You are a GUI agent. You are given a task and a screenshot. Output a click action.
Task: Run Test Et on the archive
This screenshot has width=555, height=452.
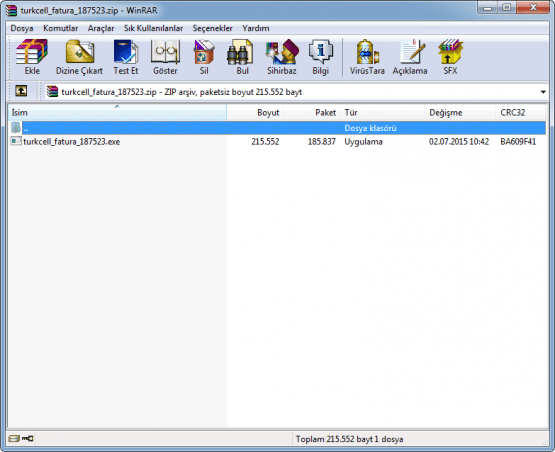click(x=126, y=52)
